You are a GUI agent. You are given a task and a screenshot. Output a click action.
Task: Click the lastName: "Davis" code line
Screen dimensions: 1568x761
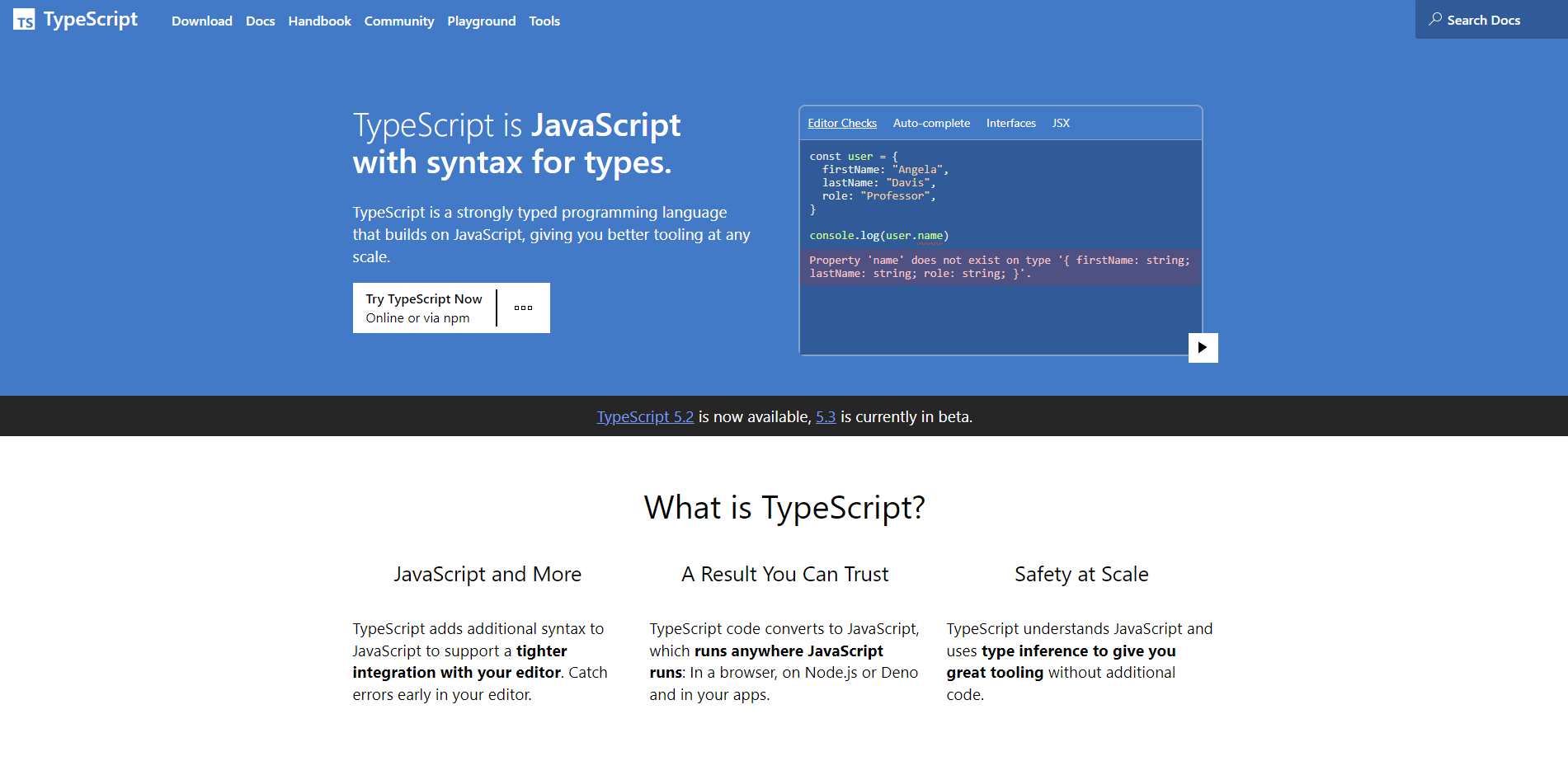[878, 183]
